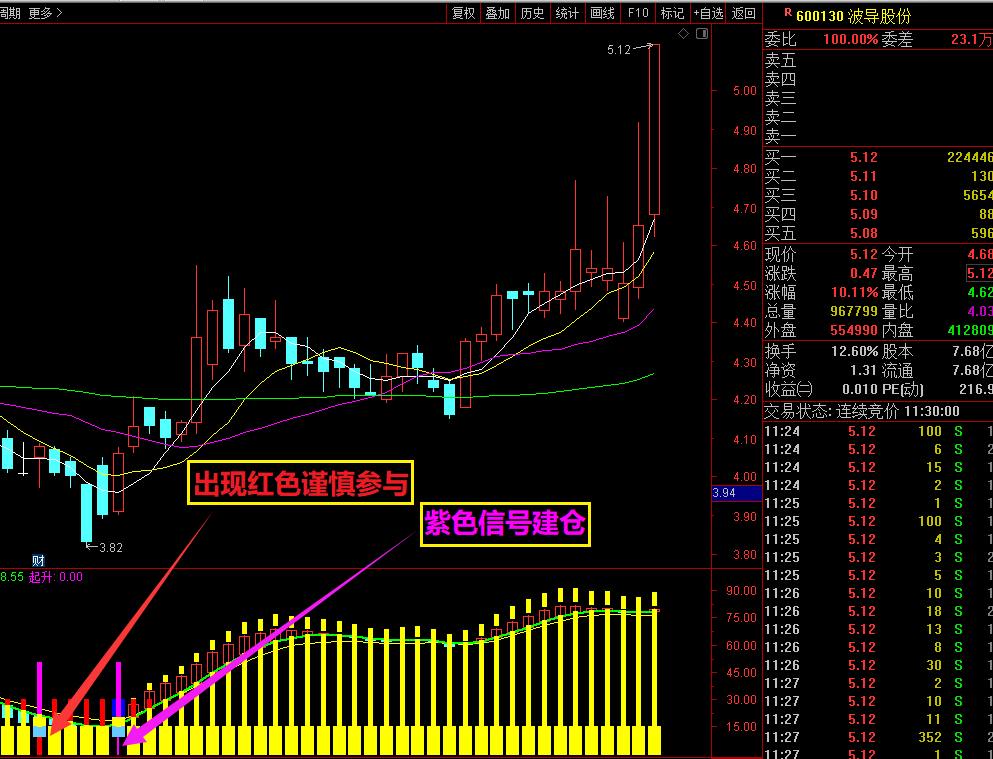
Task: Click the 现价 value 5.12
Action: 864,254
